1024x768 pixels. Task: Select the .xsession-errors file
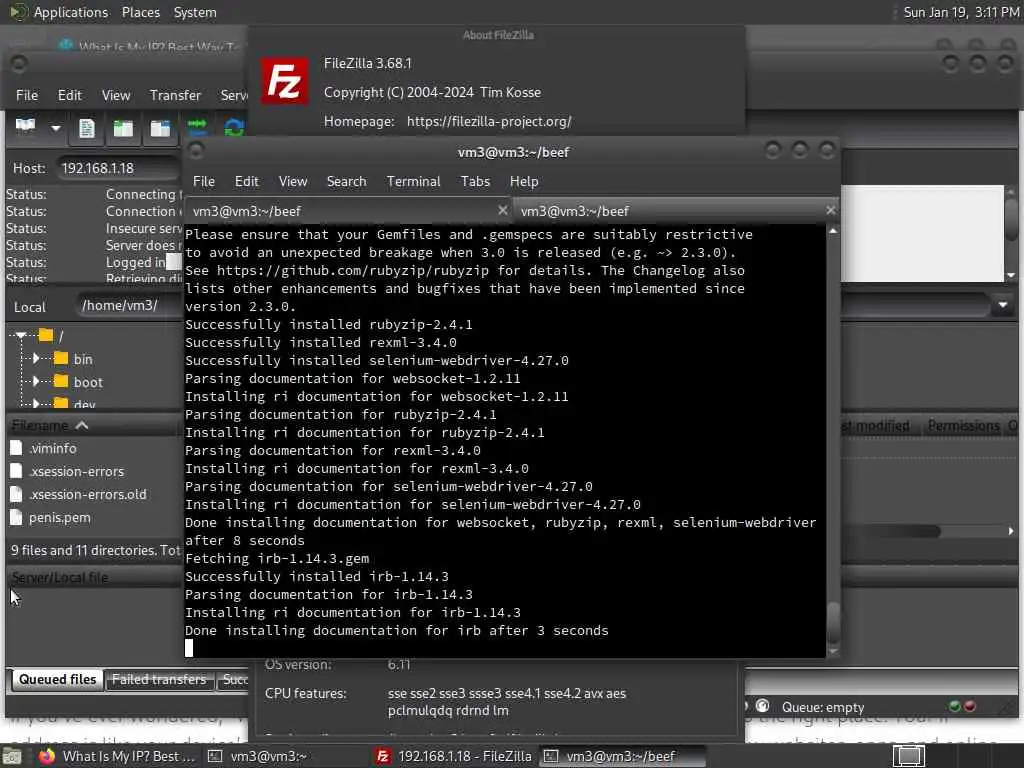coord(76,472)
